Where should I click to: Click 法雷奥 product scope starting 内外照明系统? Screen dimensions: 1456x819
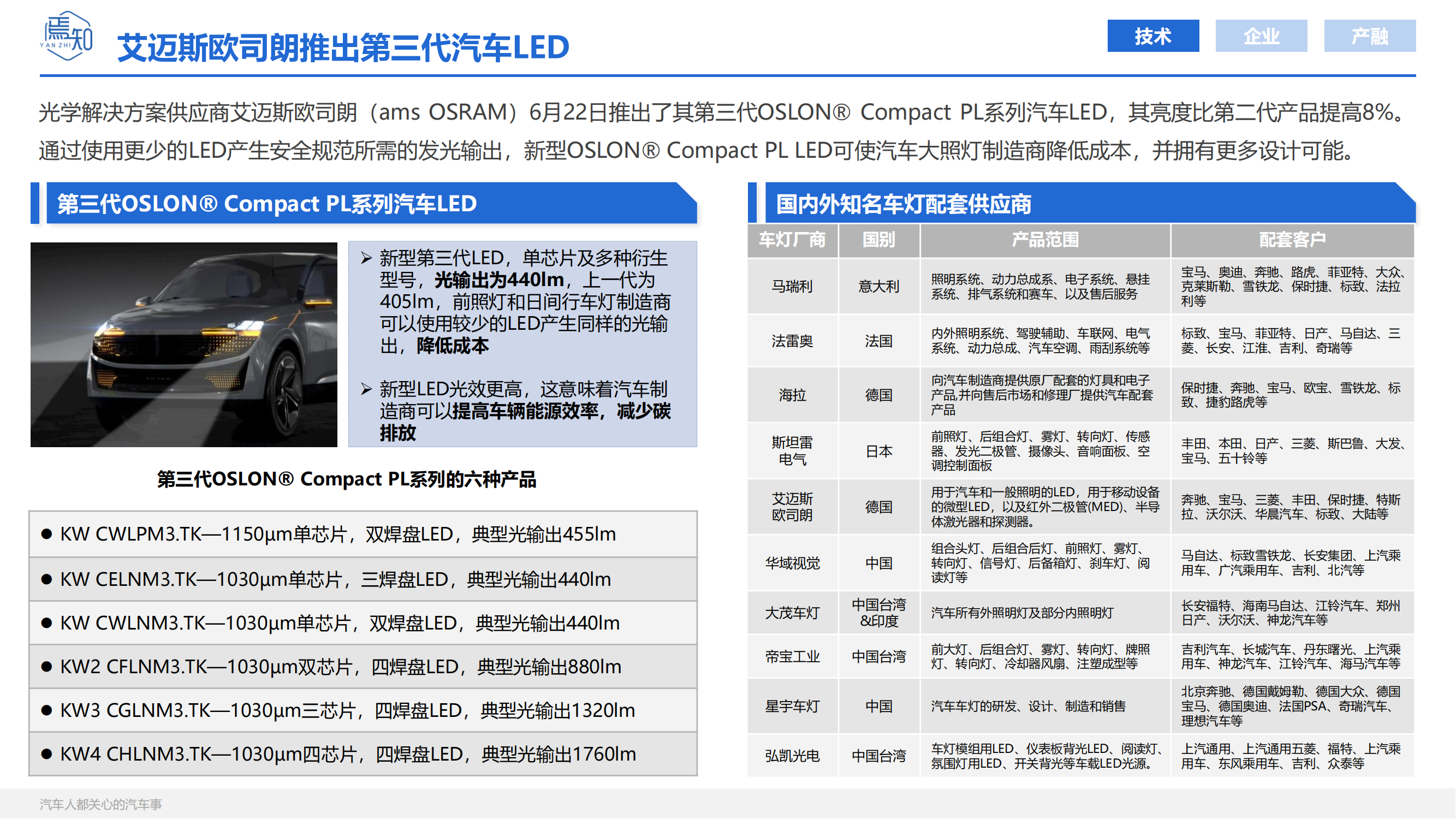1045,341
